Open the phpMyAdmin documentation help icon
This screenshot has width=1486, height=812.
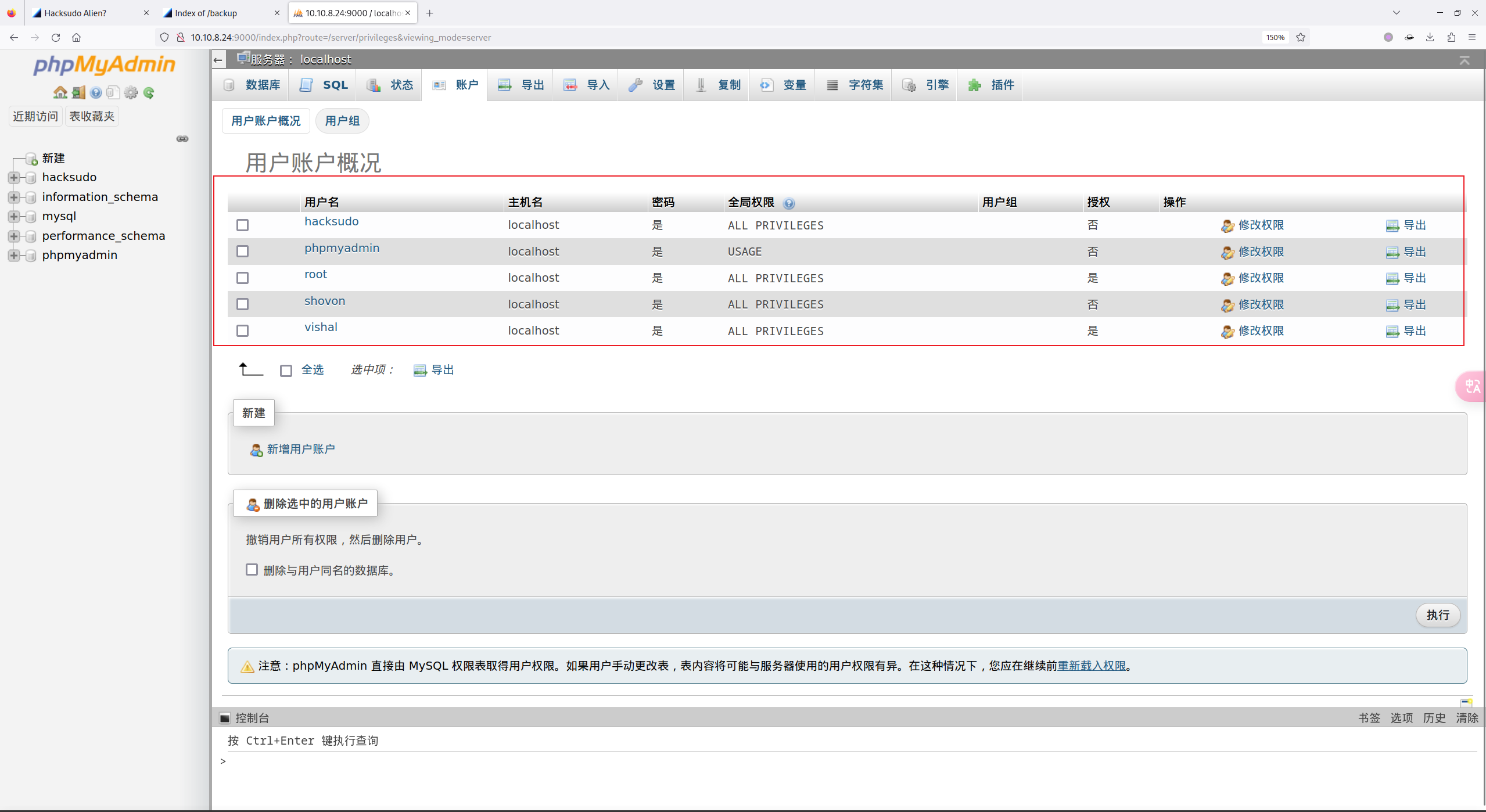tap(96, 92)
